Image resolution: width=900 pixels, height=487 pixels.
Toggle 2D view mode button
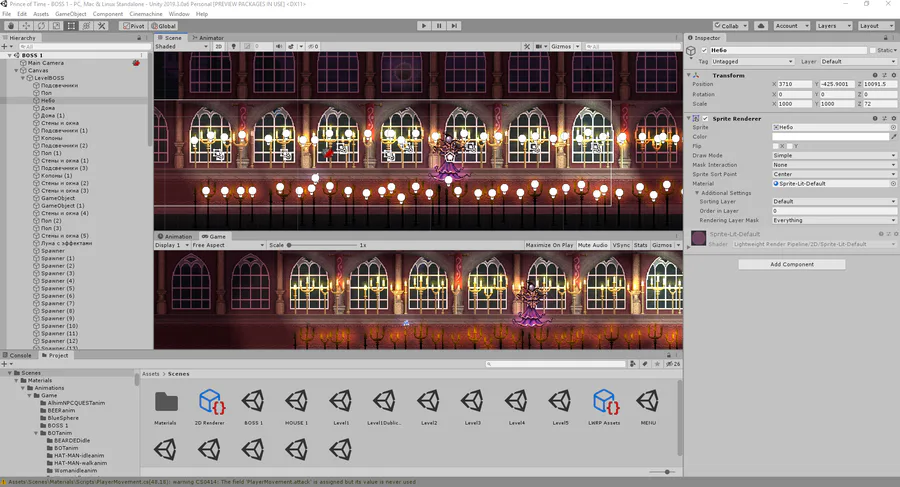click(218, 47)
